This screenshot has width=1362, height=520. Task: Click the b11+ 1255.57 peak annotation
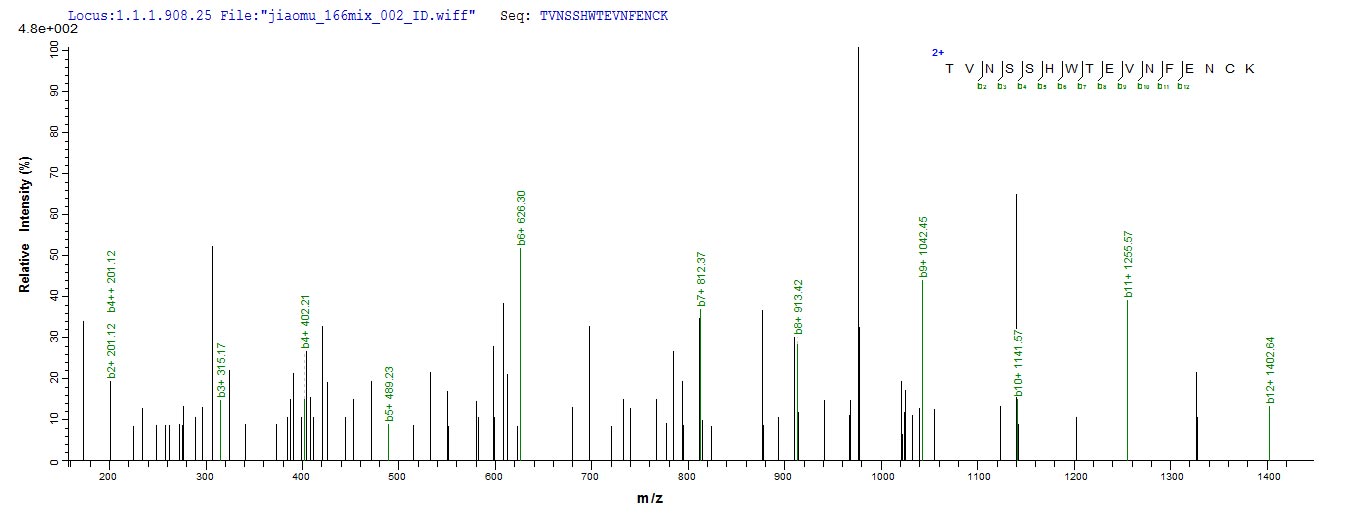tap(1128, 264)
